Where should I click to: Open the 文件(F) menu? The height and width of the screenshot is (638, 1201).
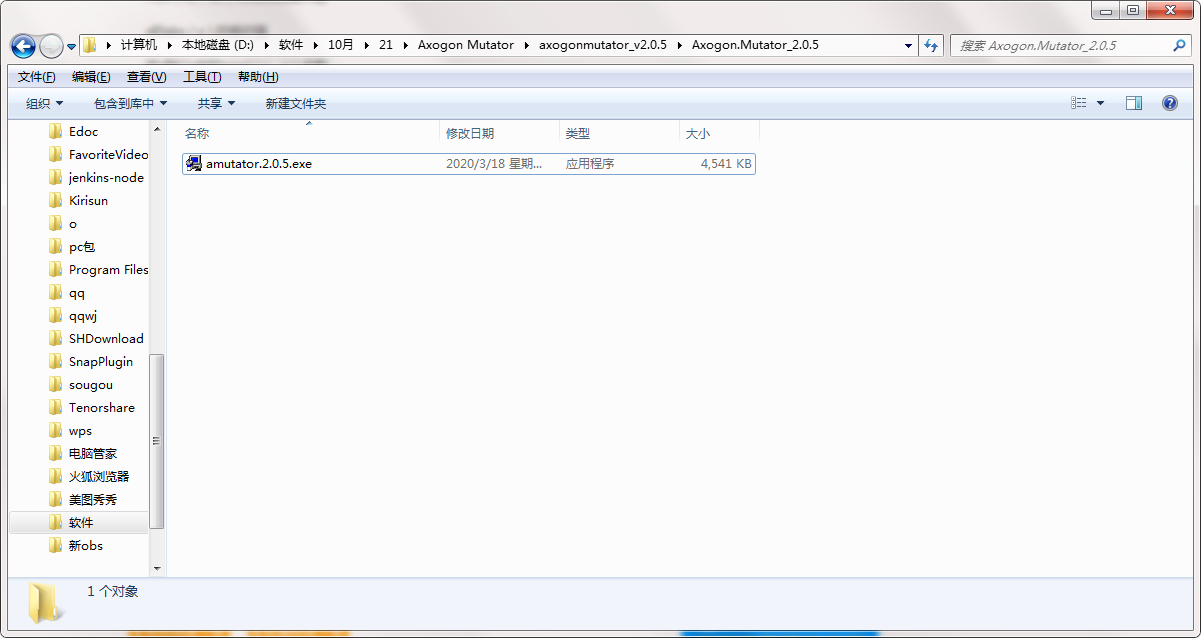[x=37, y=77]
